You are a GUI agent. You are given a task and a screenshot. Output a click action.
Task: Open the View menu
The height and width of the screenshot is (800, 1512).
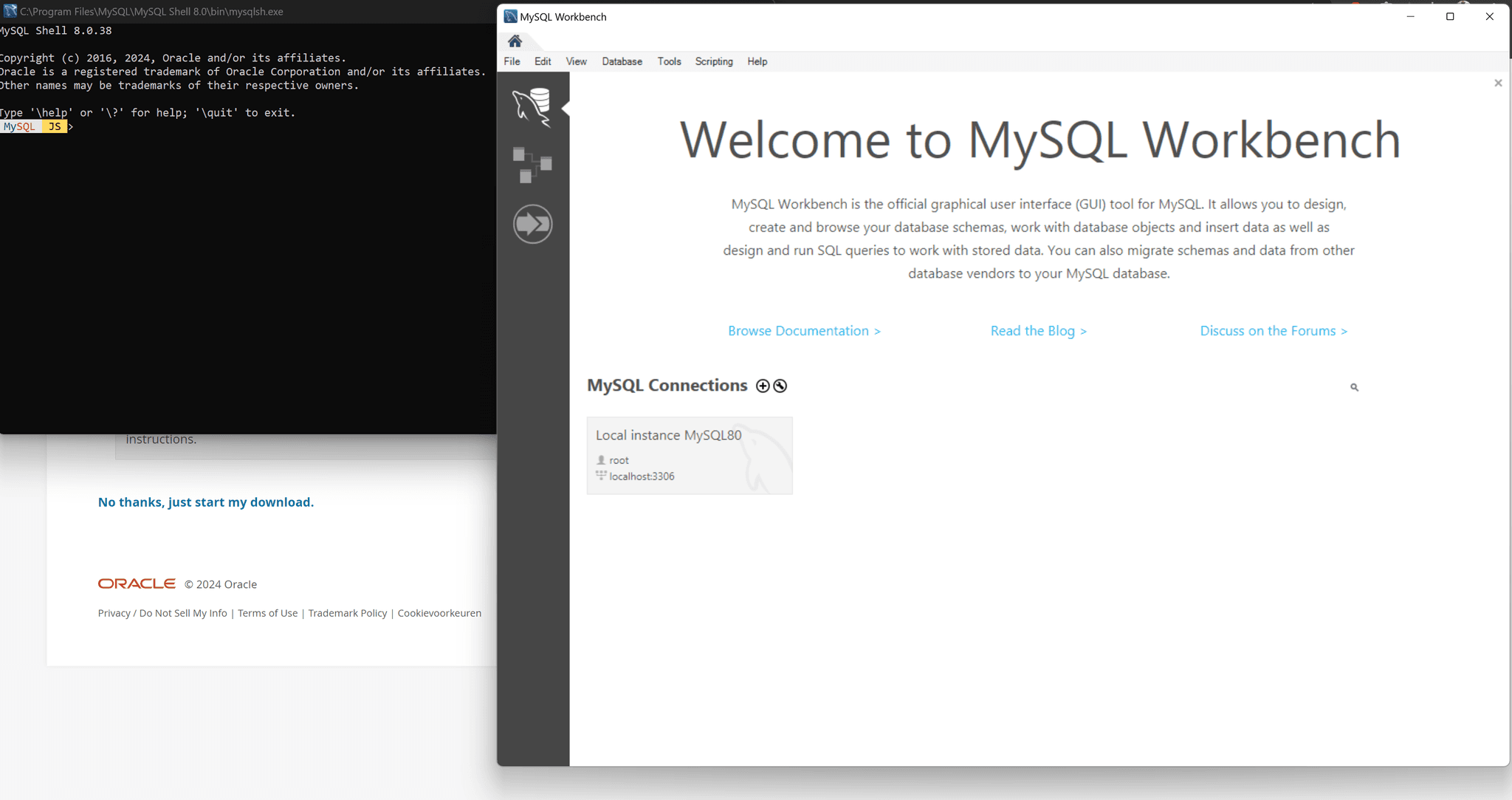(x=576, y=61)
